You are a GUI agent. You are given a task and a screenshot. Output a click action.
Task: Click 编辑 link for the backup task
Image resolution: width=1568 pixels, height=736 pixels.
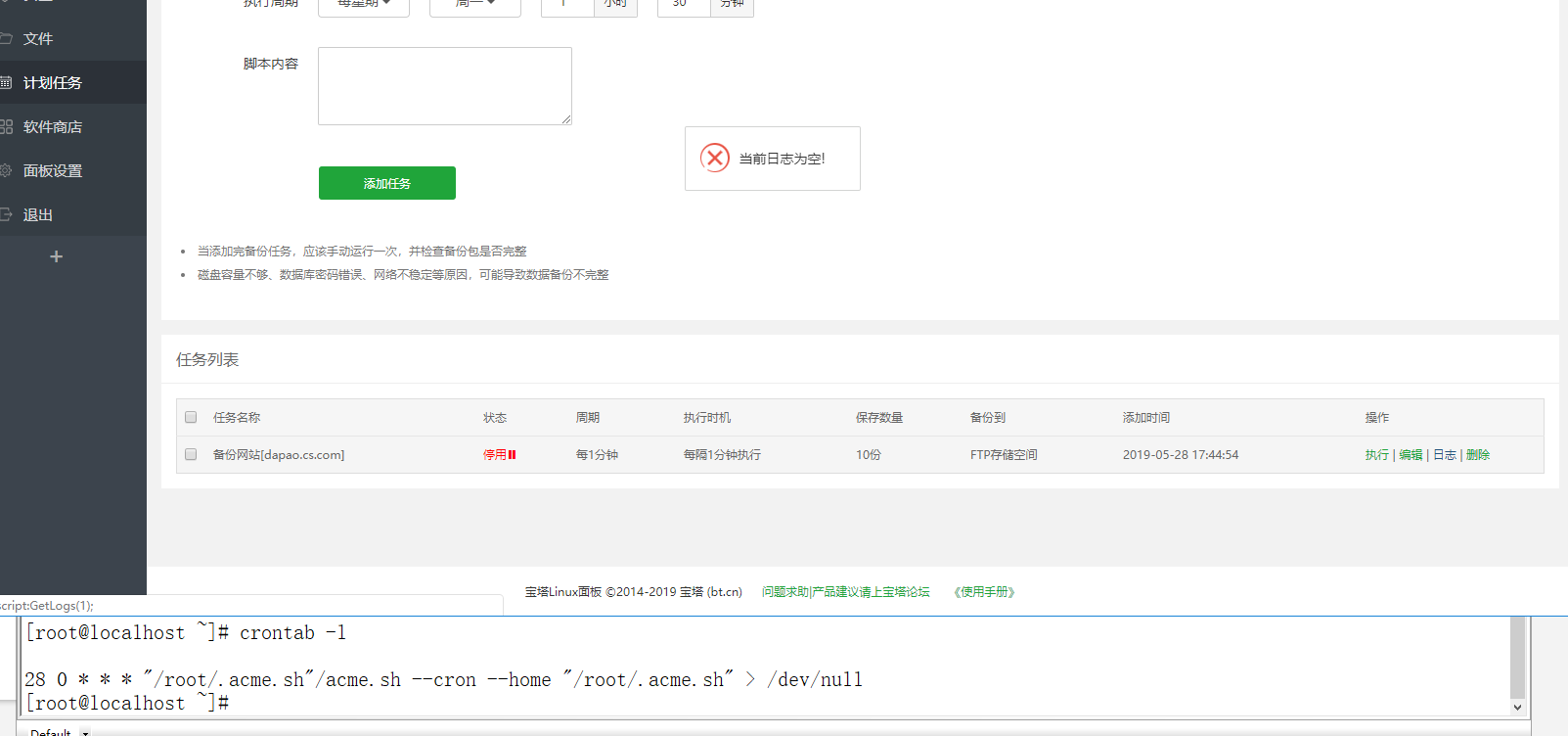pyautogui.click(x=1411, y=455)
